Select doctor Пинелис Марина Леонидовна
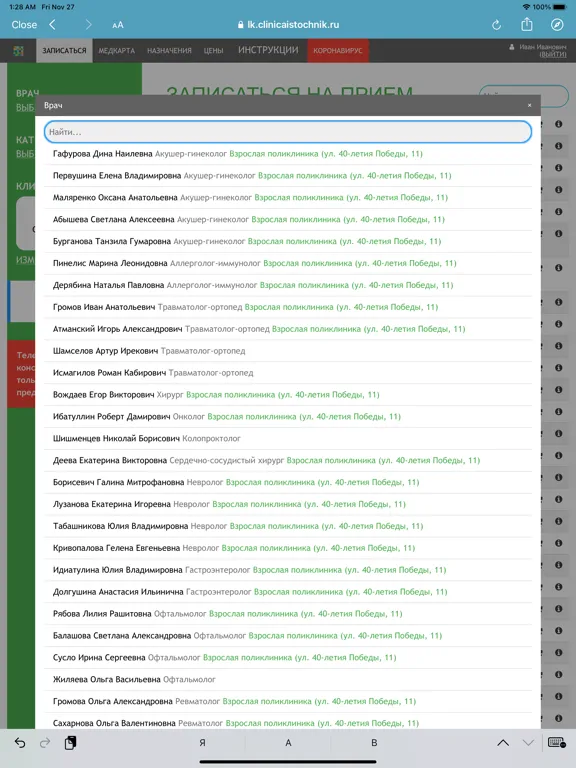Image resolution: width=576 pixels, height=768 pixels. [288, 264]
